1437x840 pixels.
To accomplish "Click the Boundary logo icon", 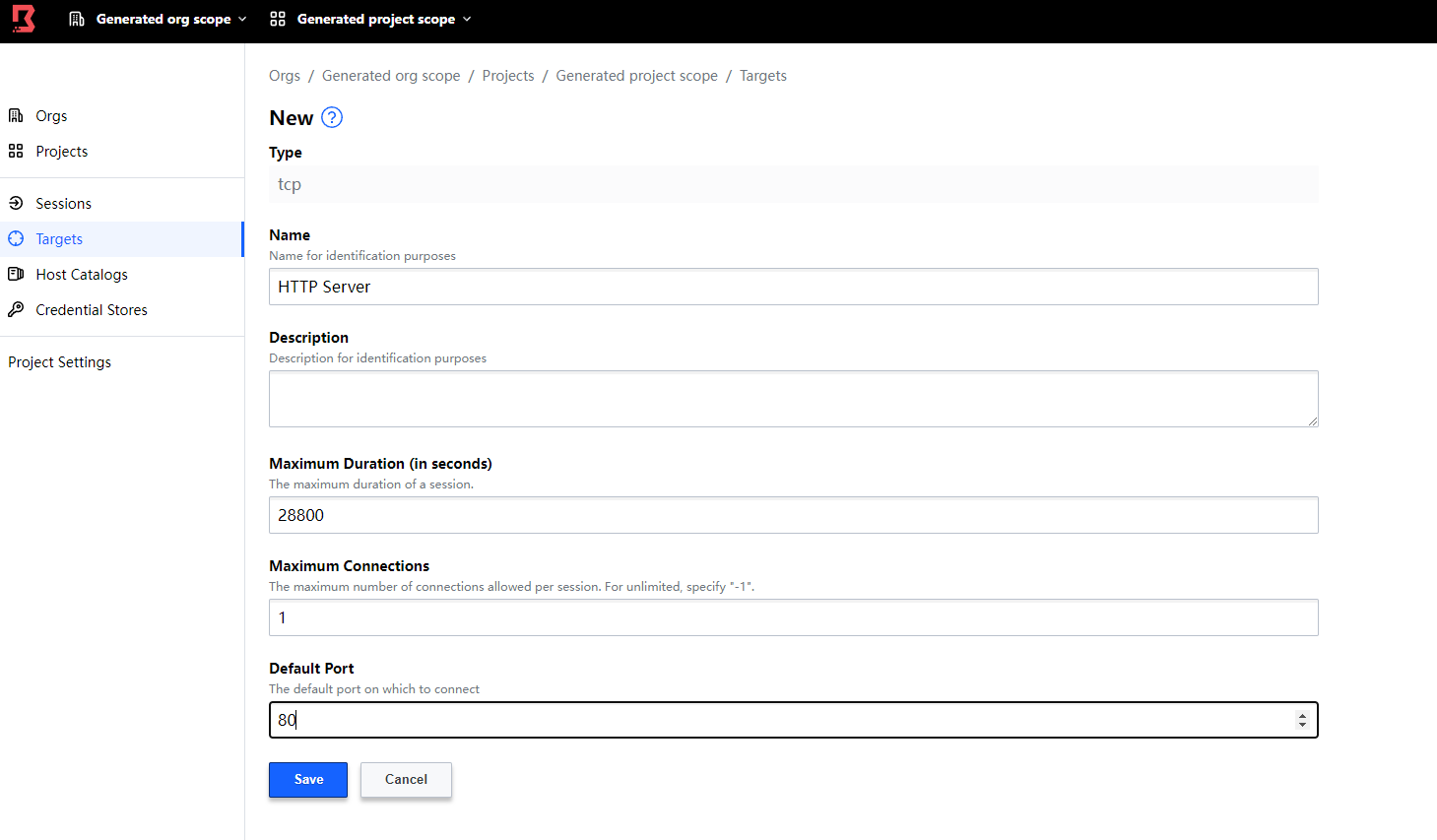I will coord(22,19).
